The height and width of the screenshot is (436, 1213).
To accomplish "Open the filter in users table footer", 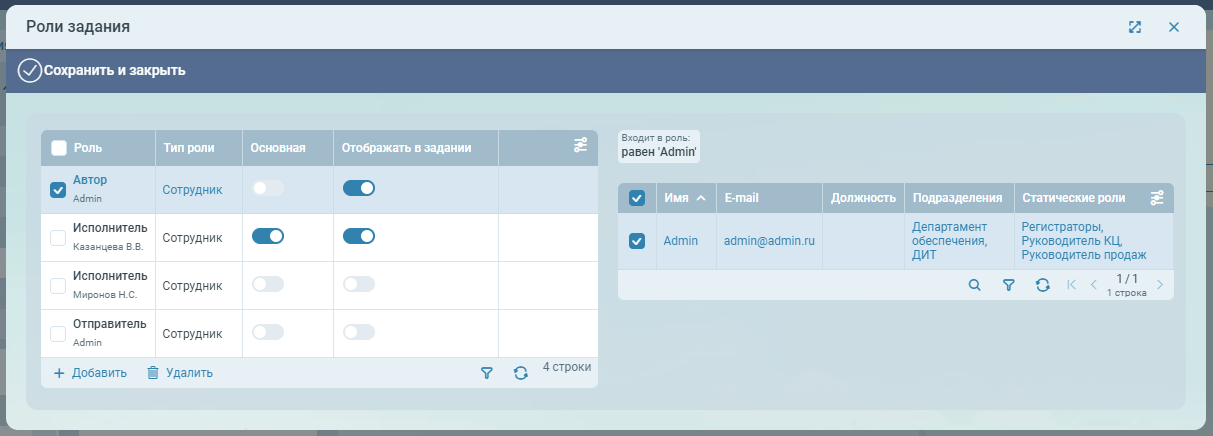I will click(x=1009, y=285).
